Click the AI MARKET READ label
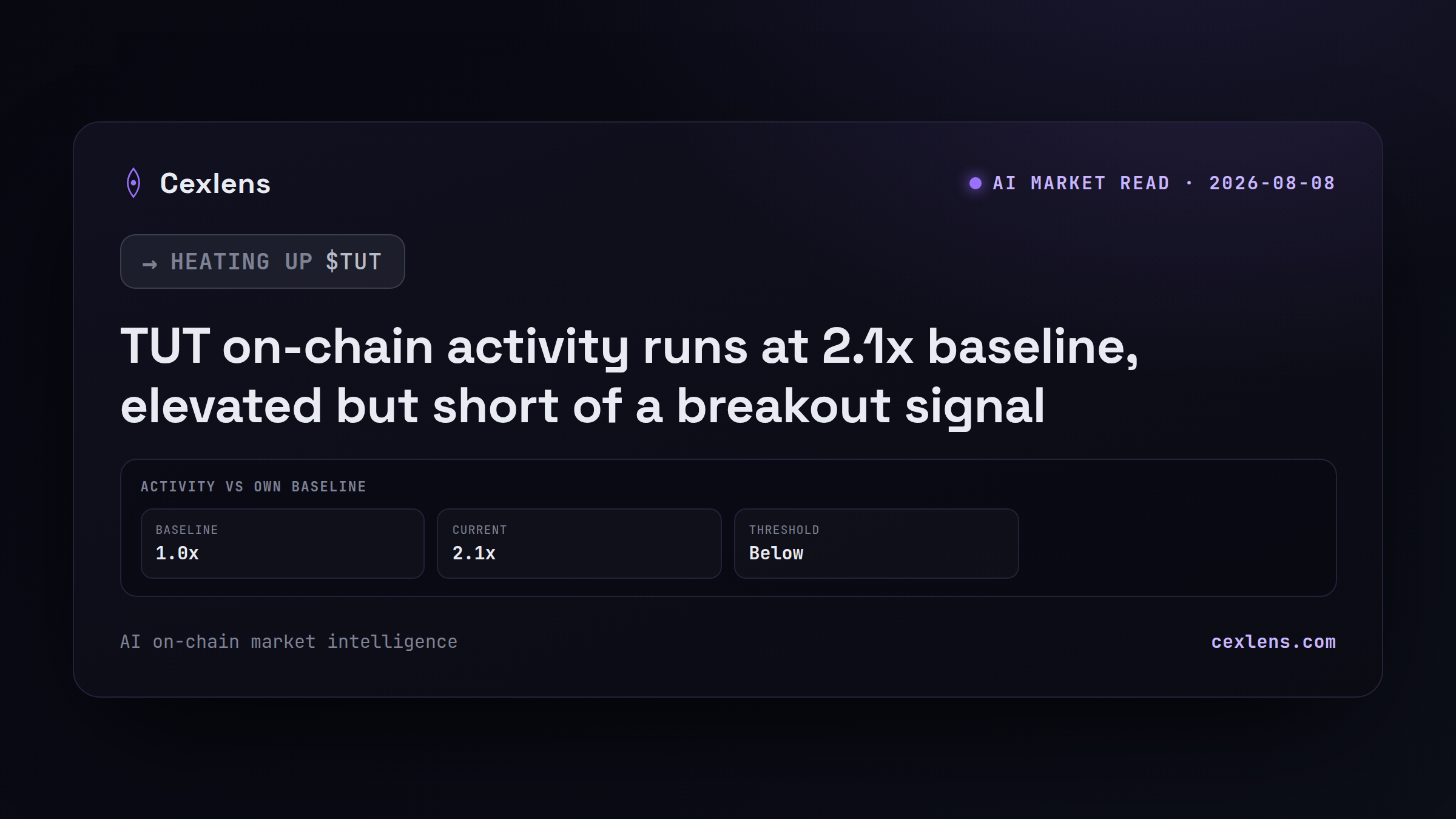 pyautogui.click(x=1081, y=183)
